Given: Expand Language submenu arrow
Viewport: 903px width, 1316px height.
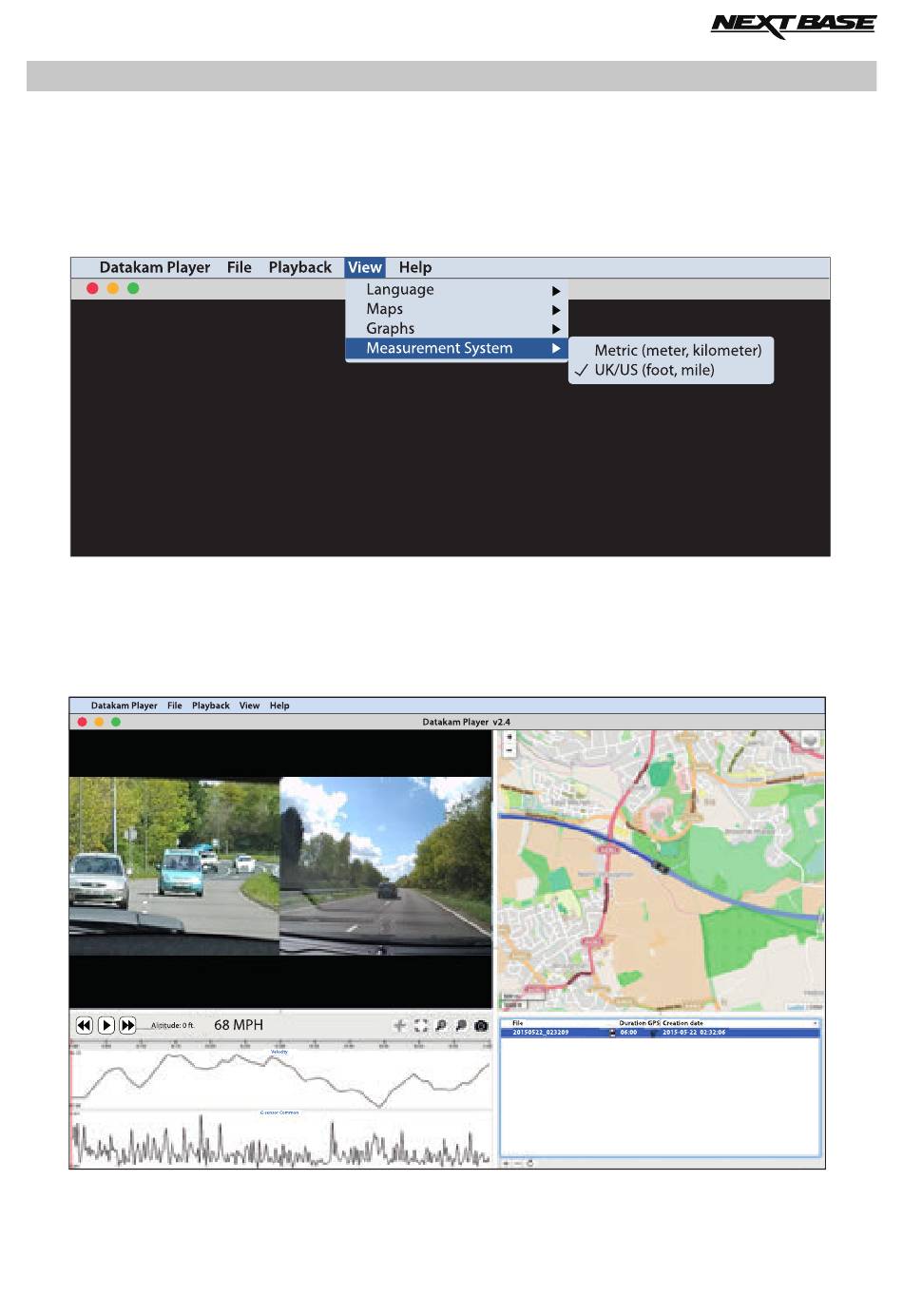Looking at the screenshot, I should click(x=556, y=291).
